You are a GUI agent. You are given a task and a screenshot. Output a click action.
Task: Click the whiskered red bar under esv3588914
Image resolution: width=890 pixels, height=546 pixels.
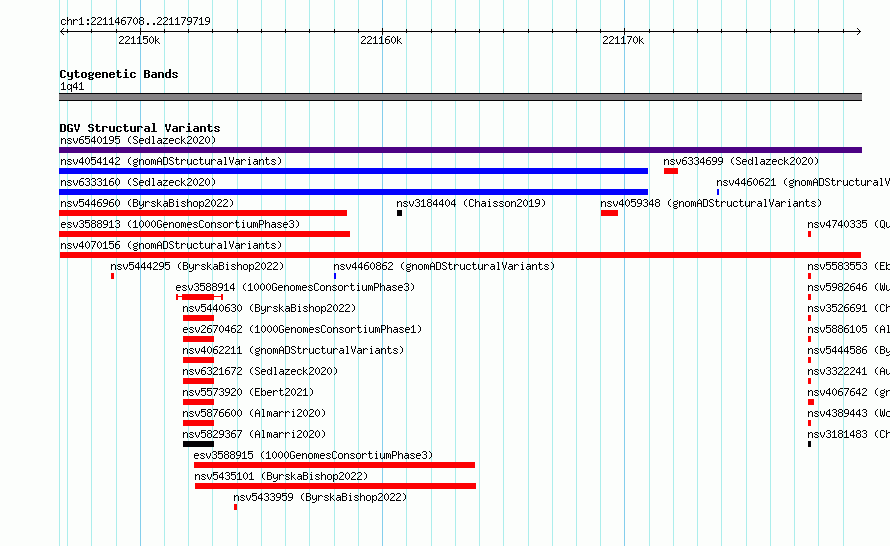click(199, 297)
